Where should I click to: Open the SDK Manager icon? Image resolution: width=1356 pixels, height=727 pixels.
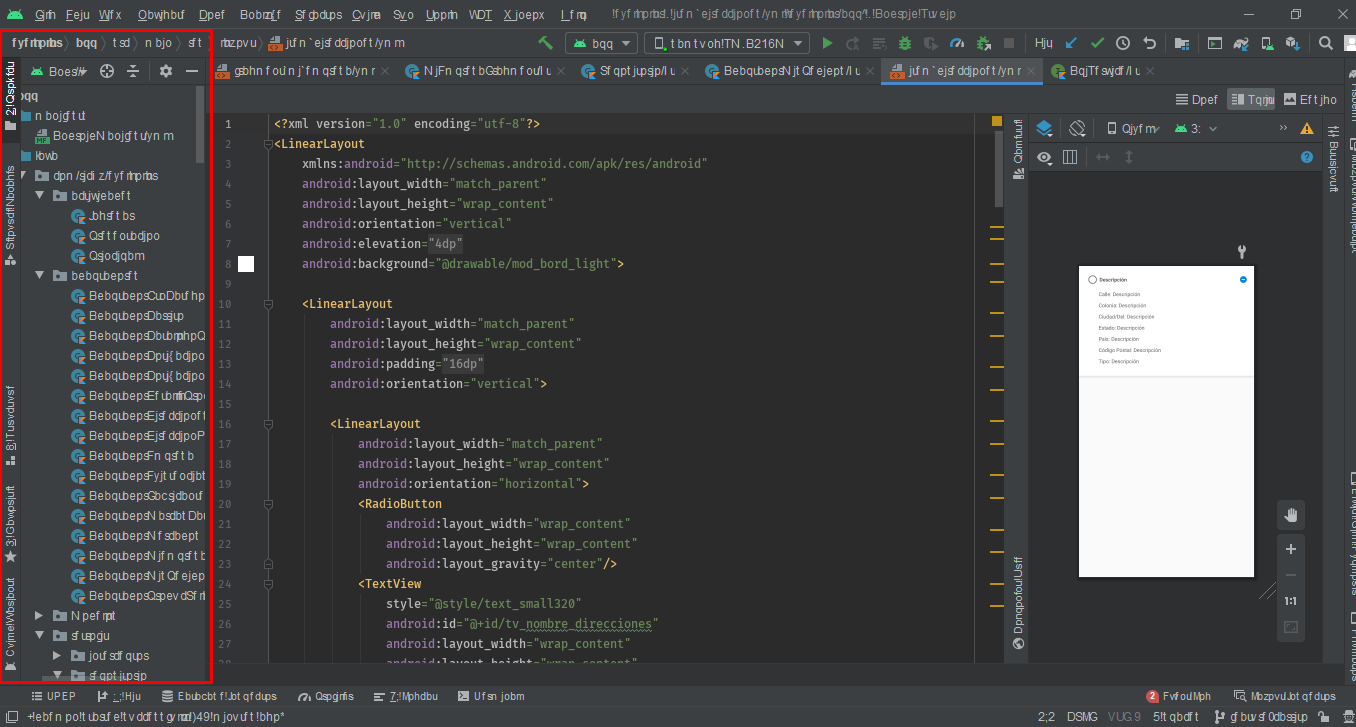(1291, 43)
